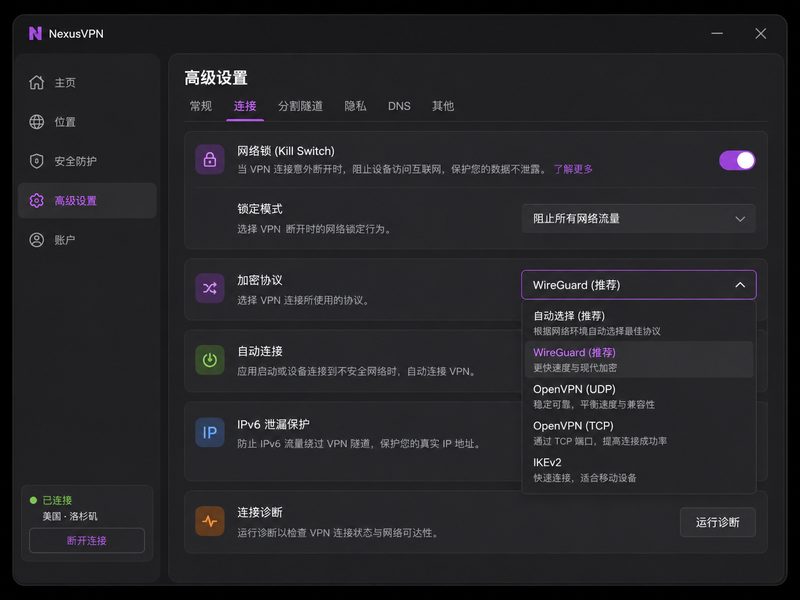Go to 安全防护 in the sidebar
The image size is (800, 600).
tap(87, 161)
